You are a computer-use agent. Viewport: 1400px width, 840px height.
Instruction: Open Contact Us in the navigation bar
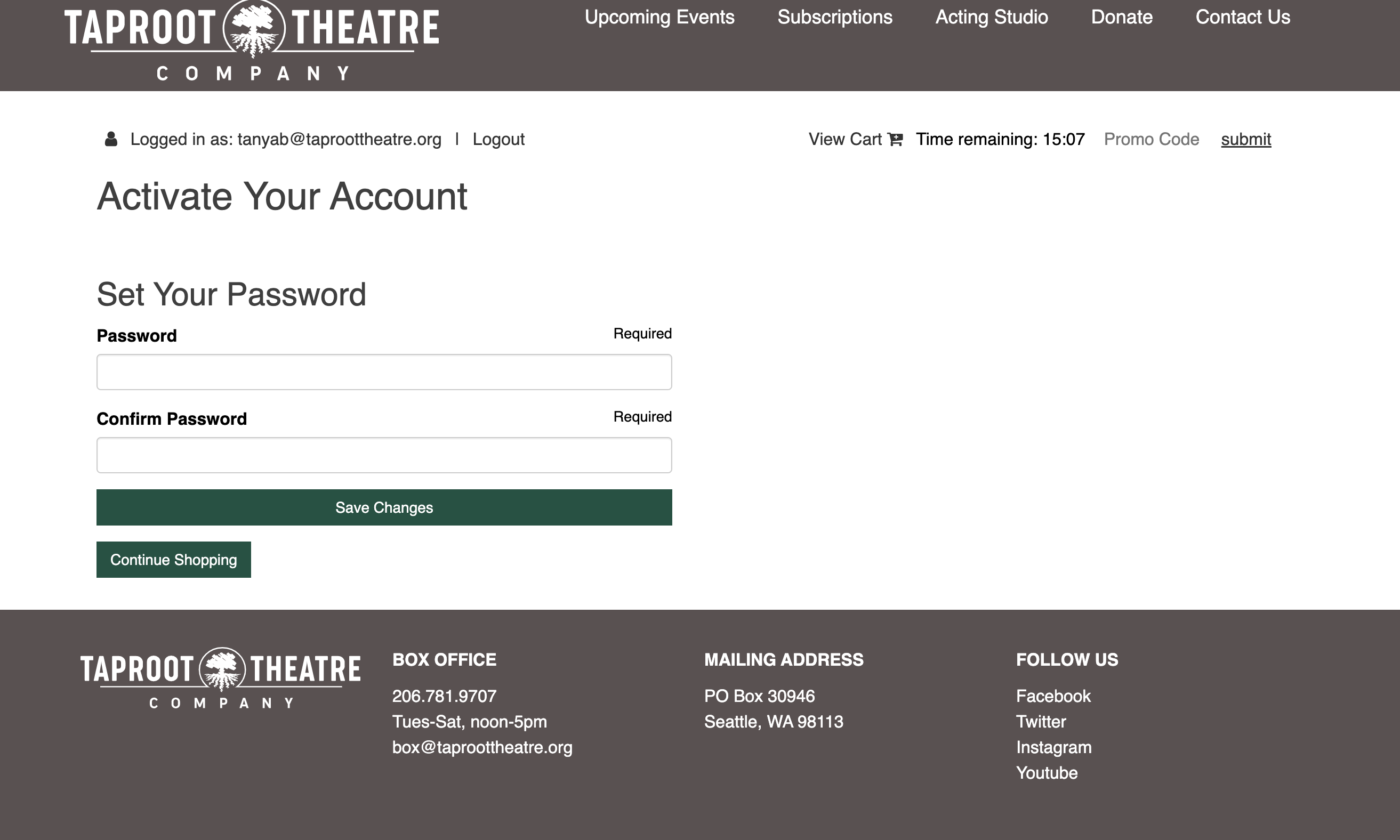coord(1243,17)
